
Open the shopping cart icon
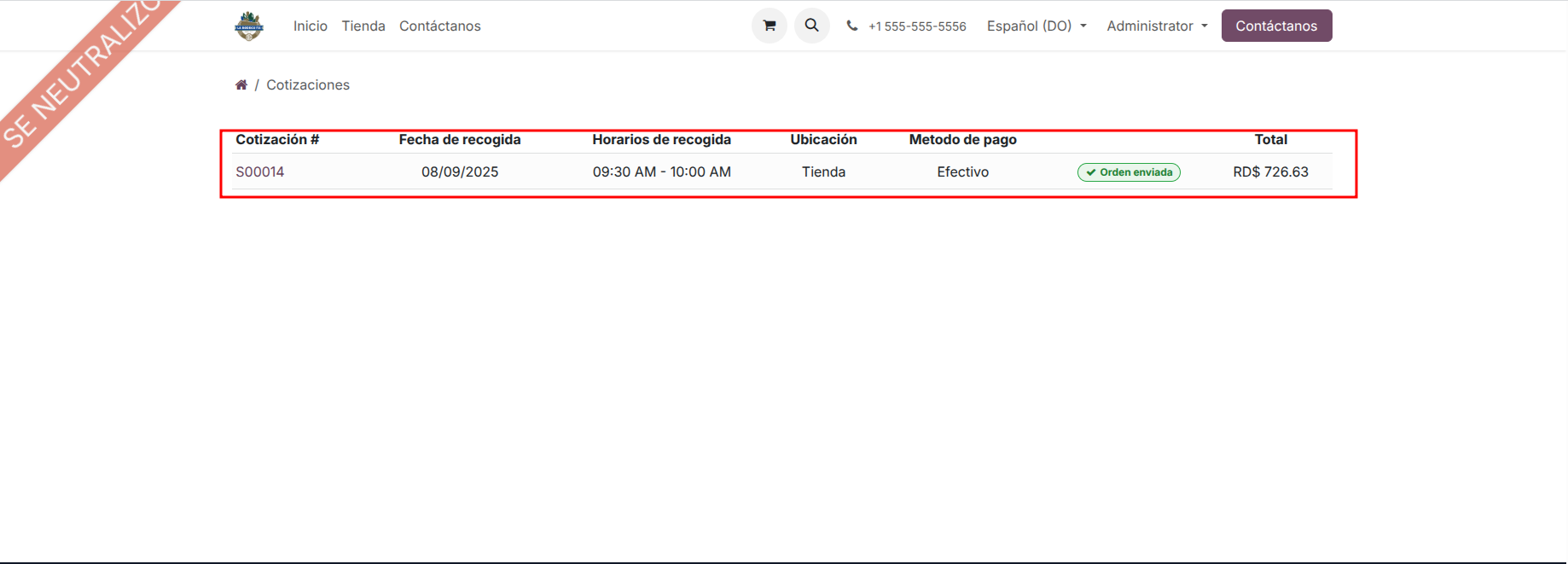(769, 26)
